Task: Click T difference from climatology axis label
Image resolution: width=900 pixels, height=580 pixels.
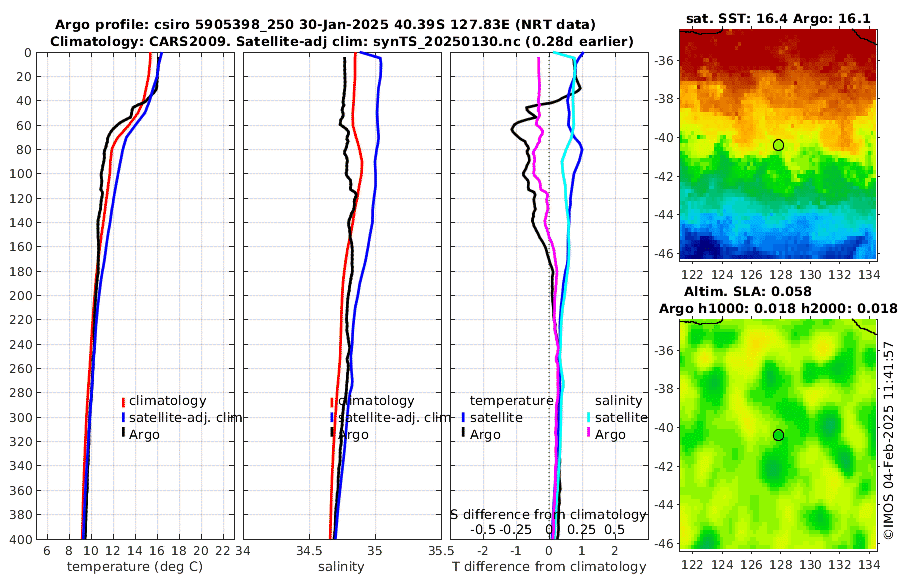Action: click(x=549, y=567)
